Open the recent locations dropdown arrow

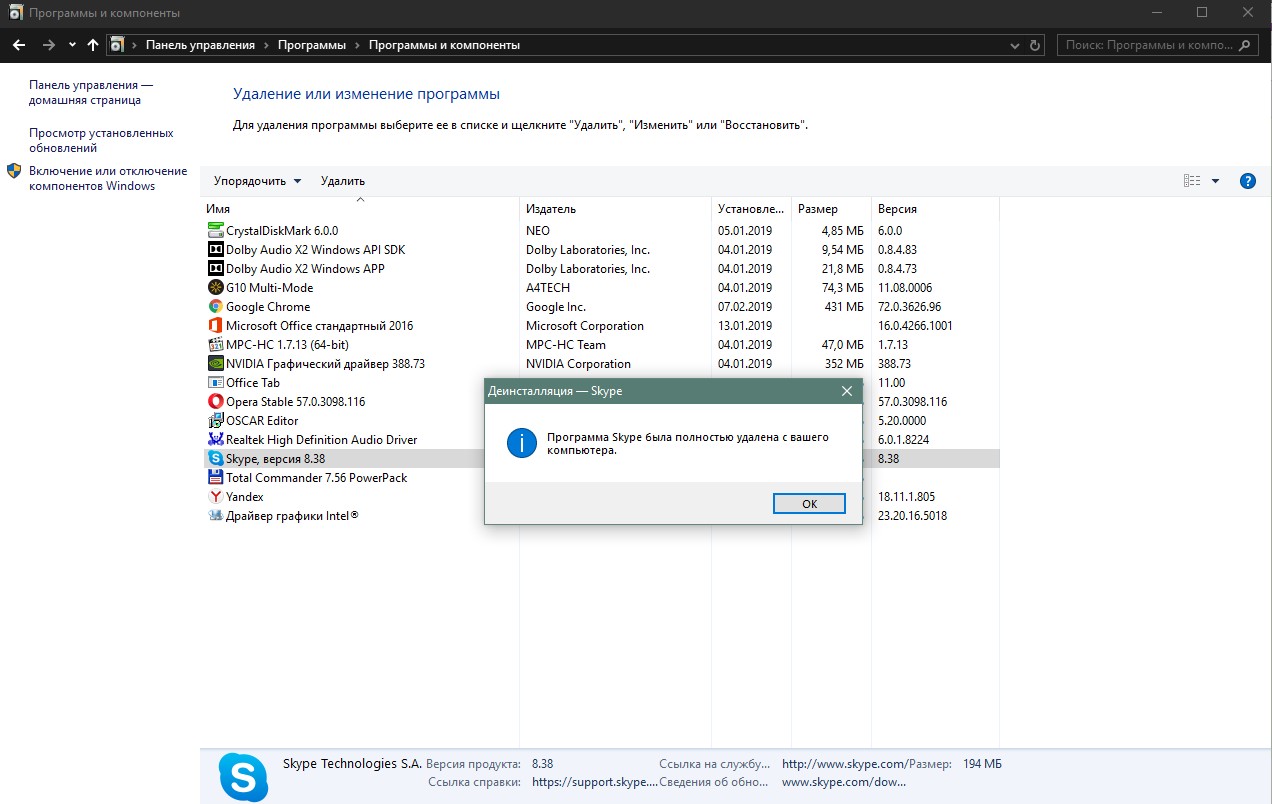(72, 45)
